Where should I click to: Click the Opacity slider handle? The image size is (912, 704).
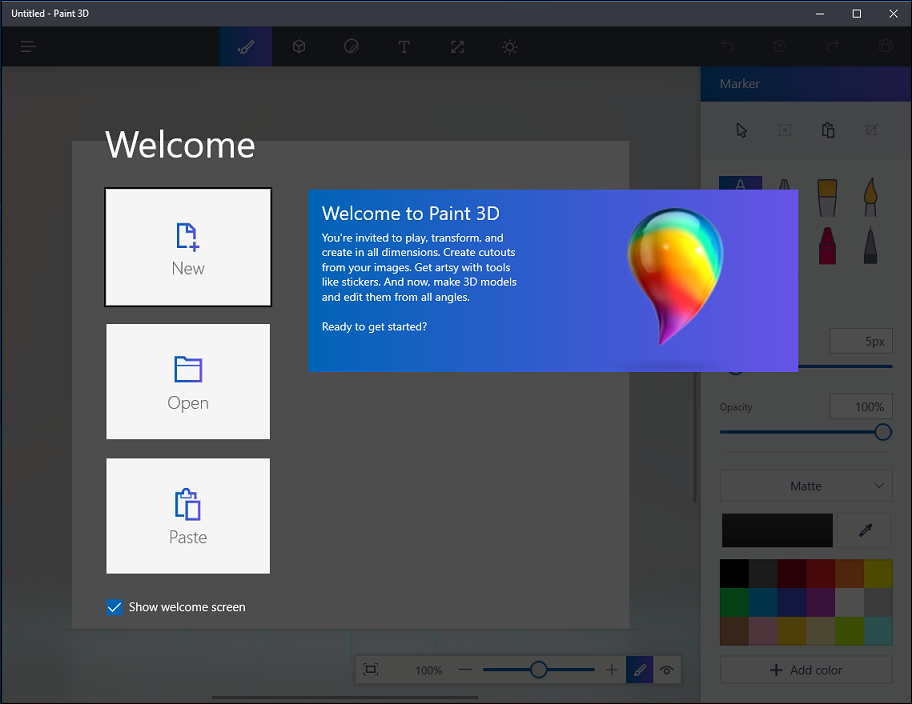(883, 432)
